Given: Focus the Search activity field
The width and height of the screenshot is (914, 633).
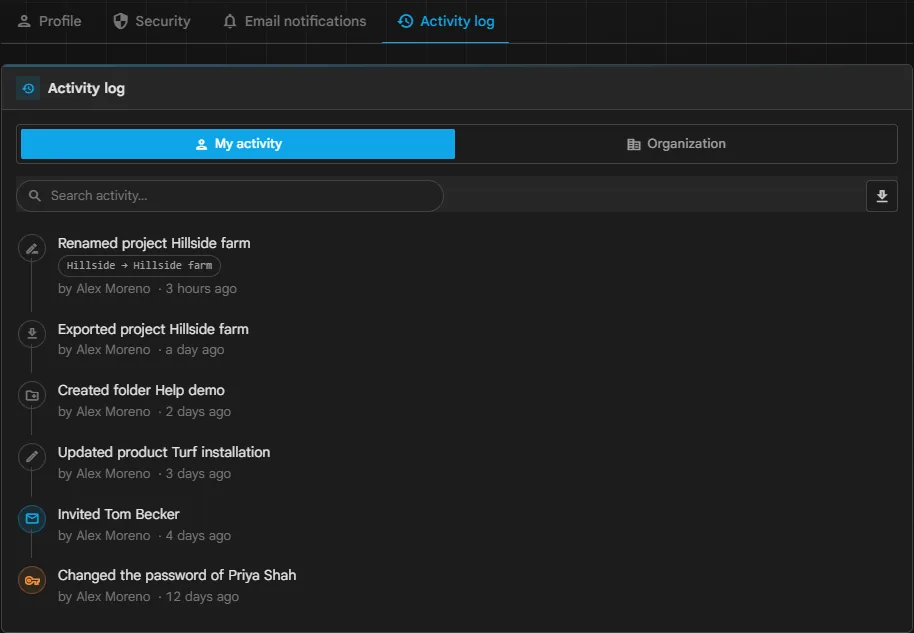Looking at the screenshot, I should pyautogui.click(x=230, y=196).
